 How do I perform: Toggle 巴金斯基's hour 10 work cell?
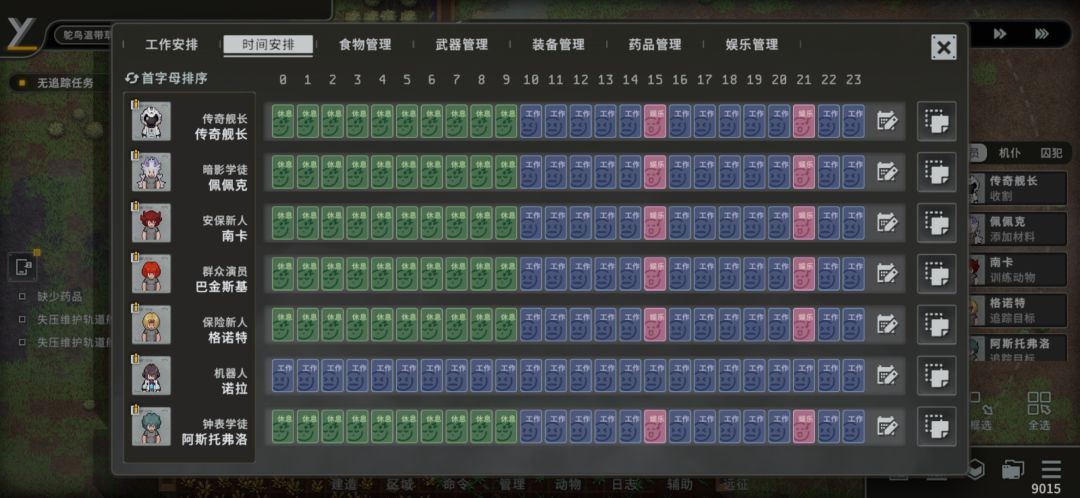tap(530, 274)
